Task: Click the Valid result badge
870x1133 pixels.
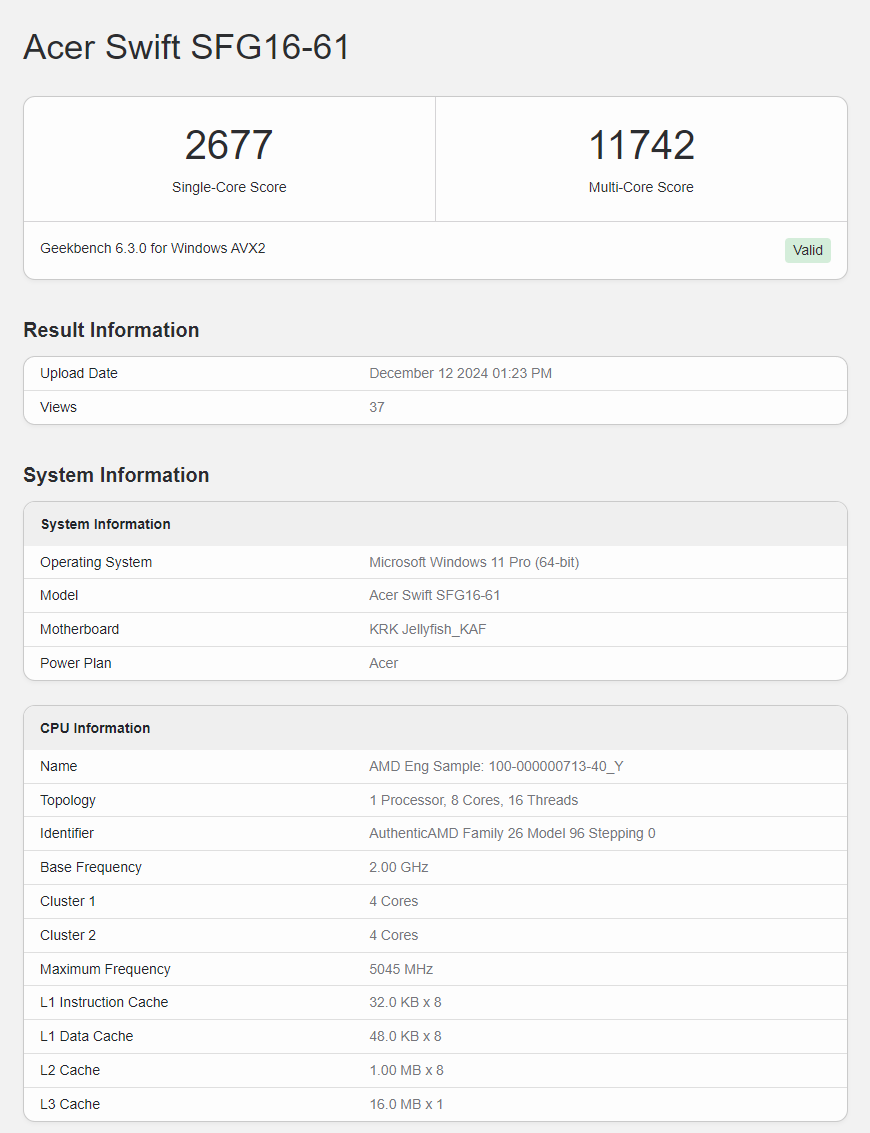Action: tap(807, 250)
